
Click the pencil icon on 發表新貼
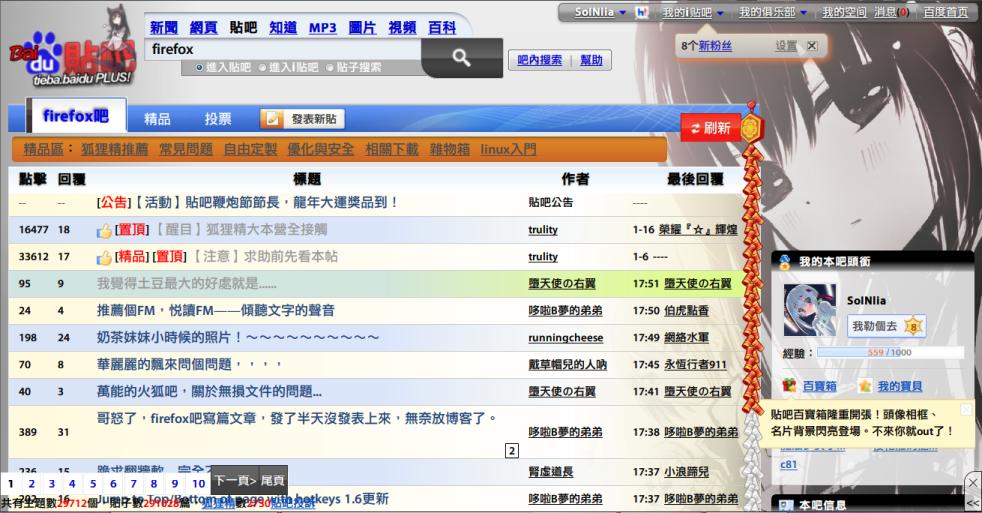tap(272, 118)
